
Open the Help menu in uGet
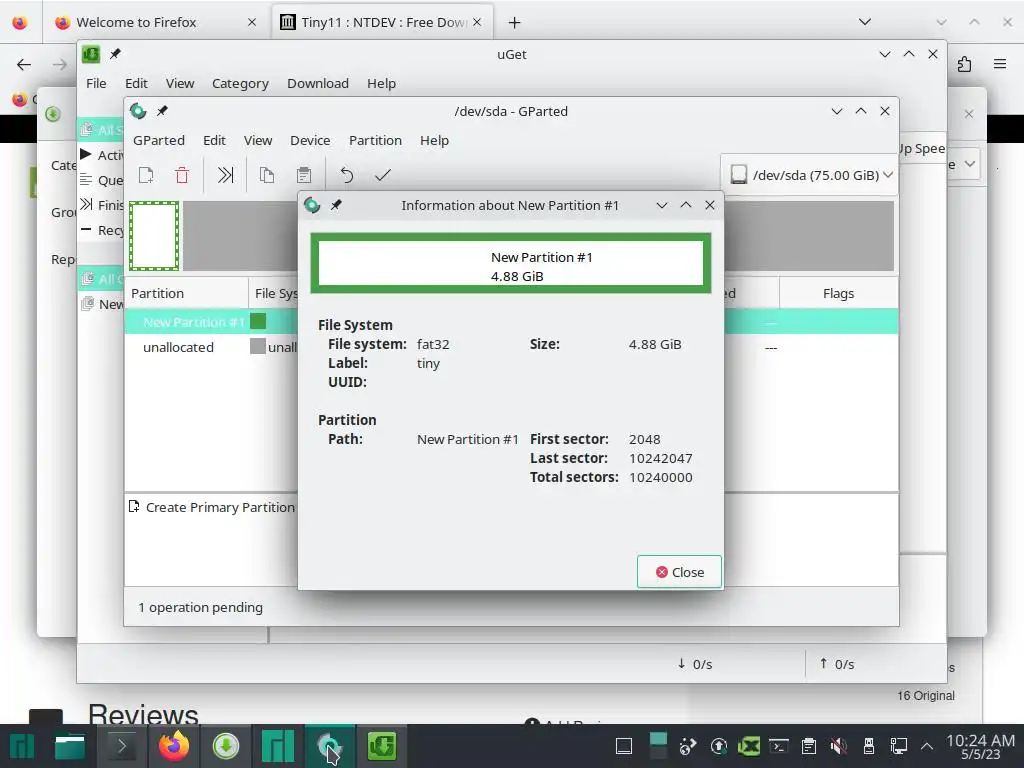point(381,83)
